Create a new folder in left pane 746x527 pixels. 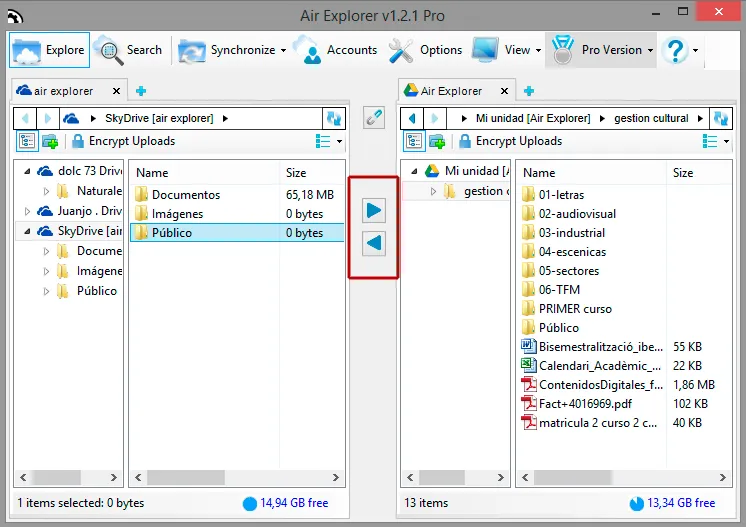(x=50, y=141)
